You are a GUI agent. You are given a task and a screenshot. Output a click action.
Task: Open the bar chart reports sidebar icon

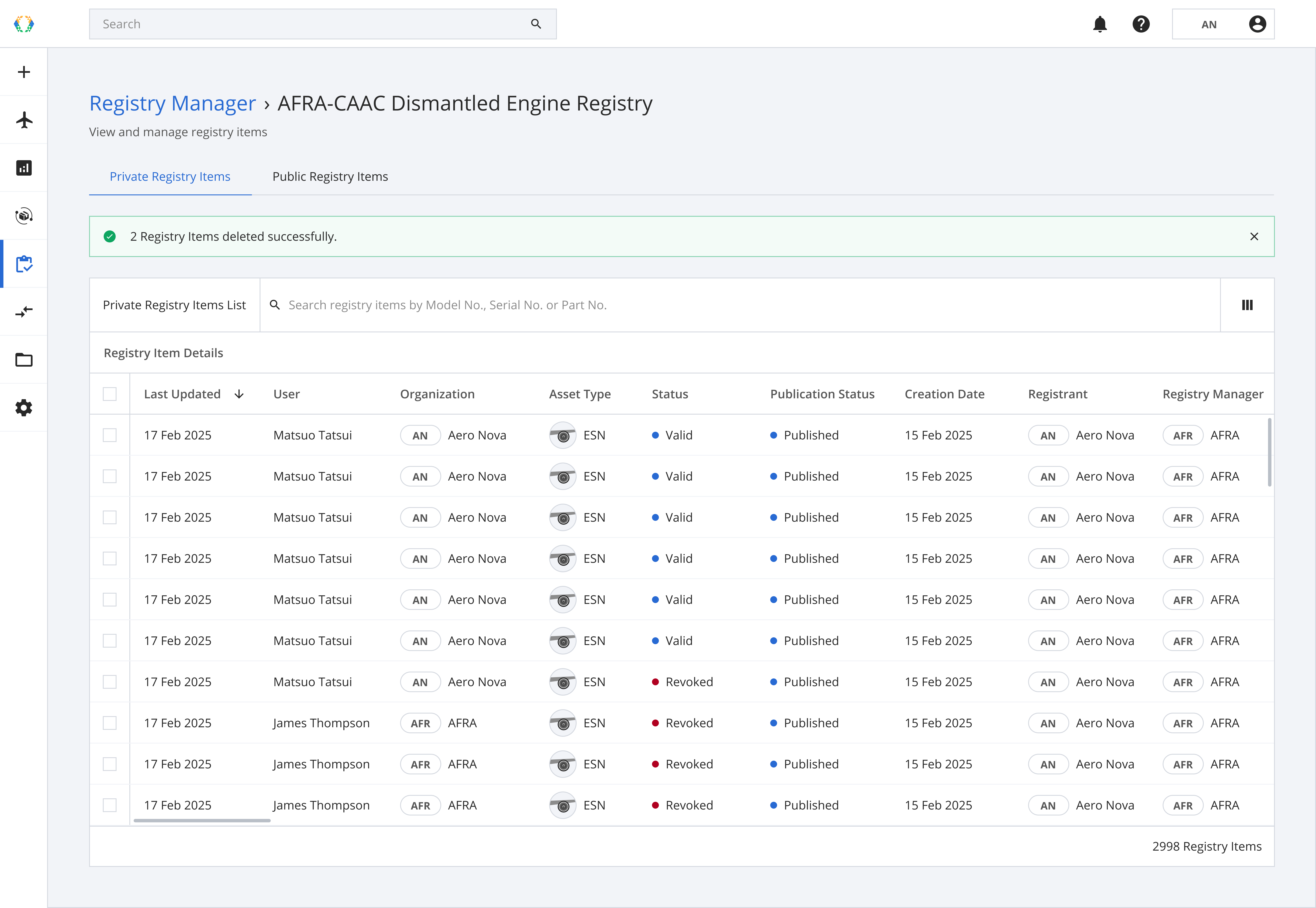coord(24,168)
